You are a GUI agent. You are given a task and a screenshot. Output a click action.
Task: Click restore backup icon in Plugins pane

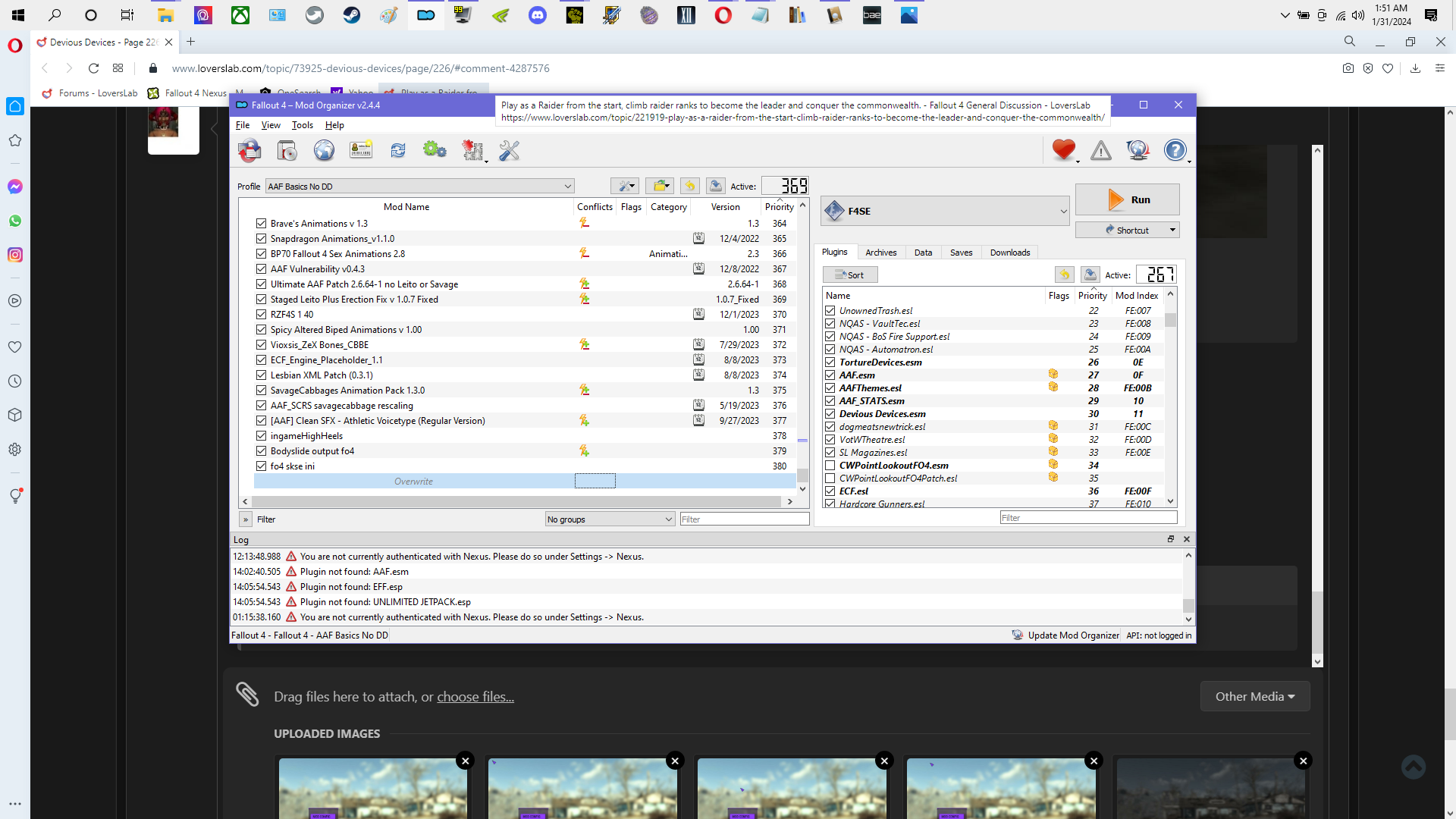coord(1064,275)
